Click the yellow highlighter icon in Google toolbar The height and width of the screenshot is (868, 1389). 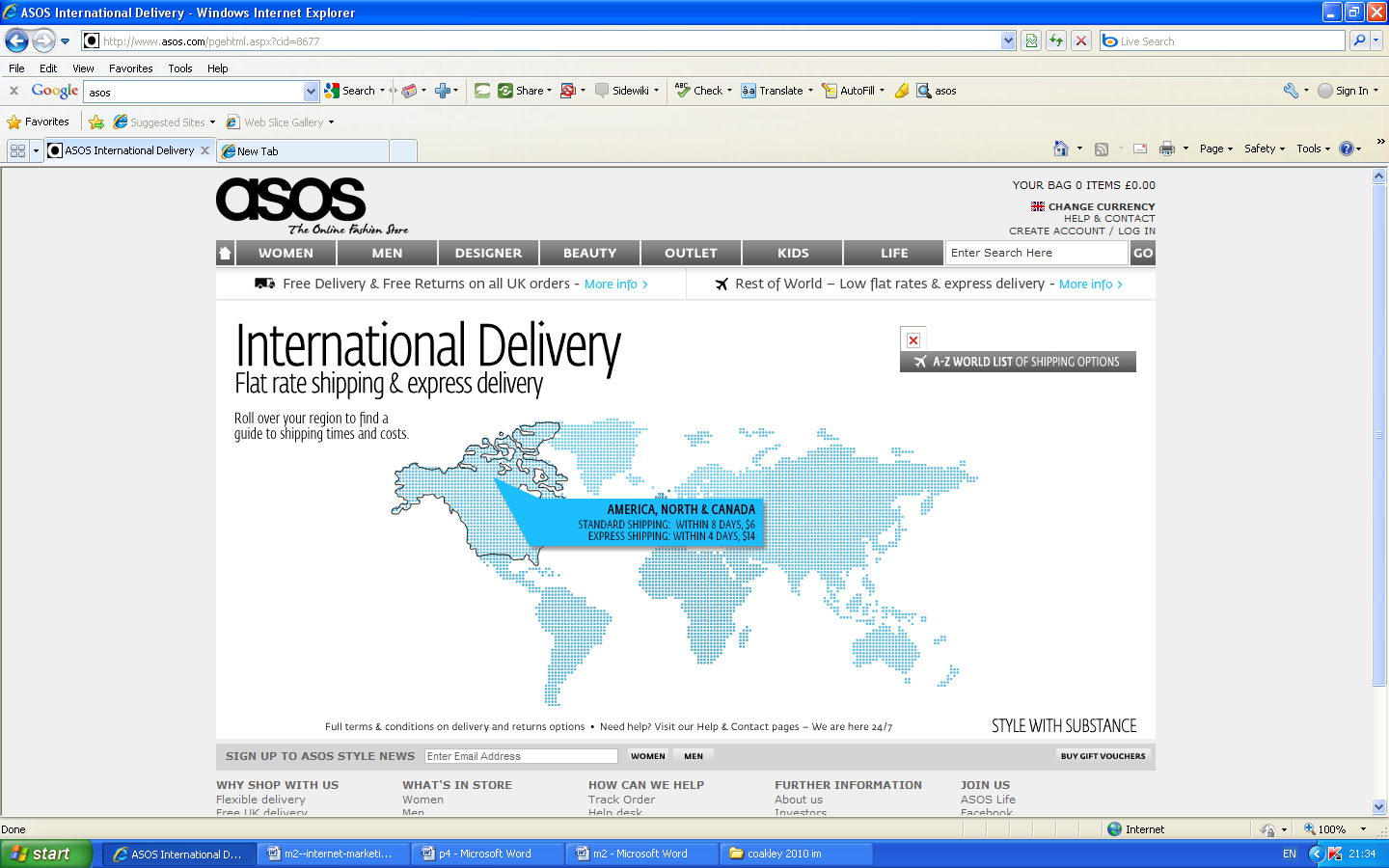click(x=902, y=91)
